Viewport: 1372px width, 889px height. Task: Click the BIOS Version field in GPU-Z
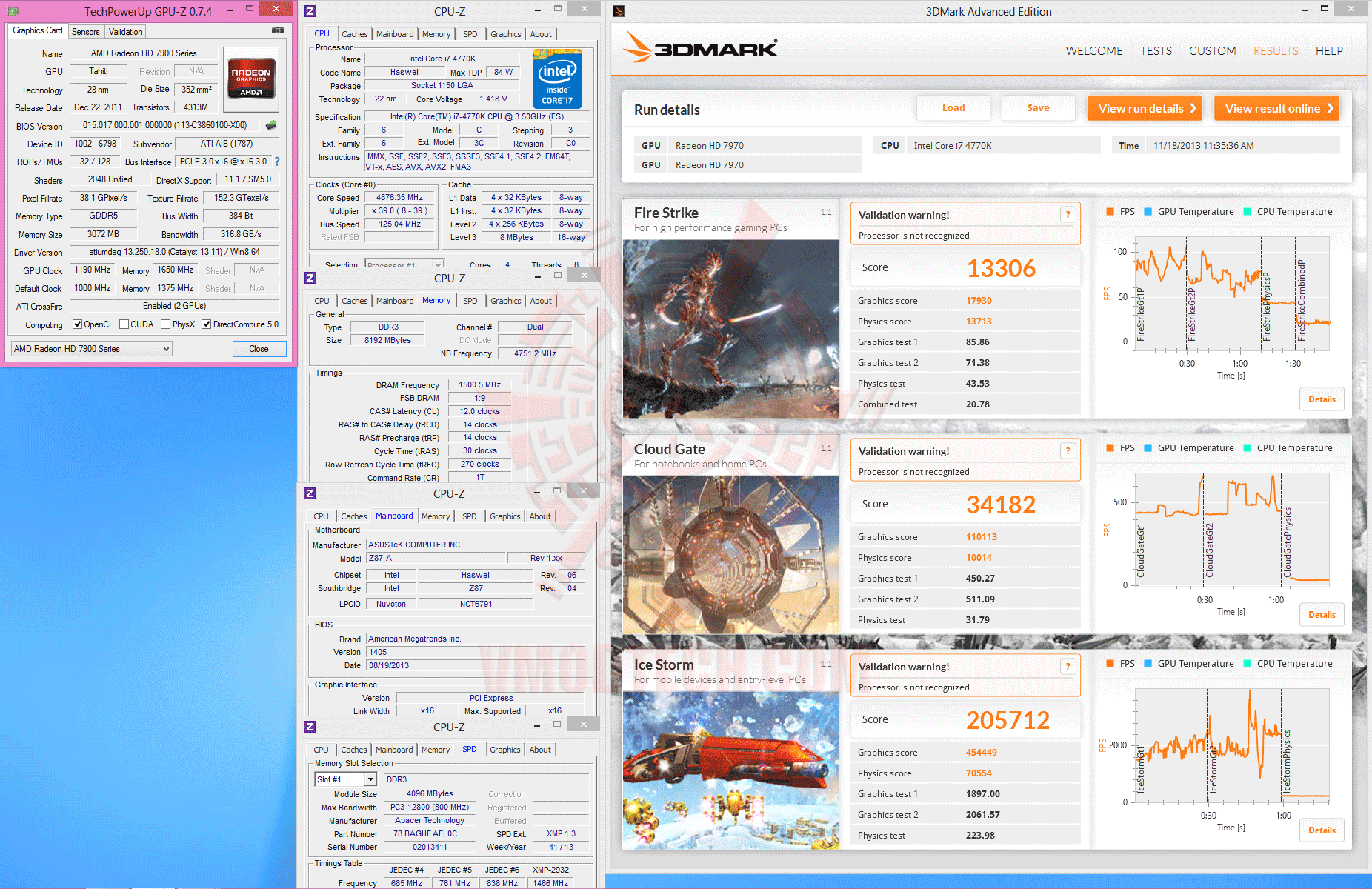164,126
